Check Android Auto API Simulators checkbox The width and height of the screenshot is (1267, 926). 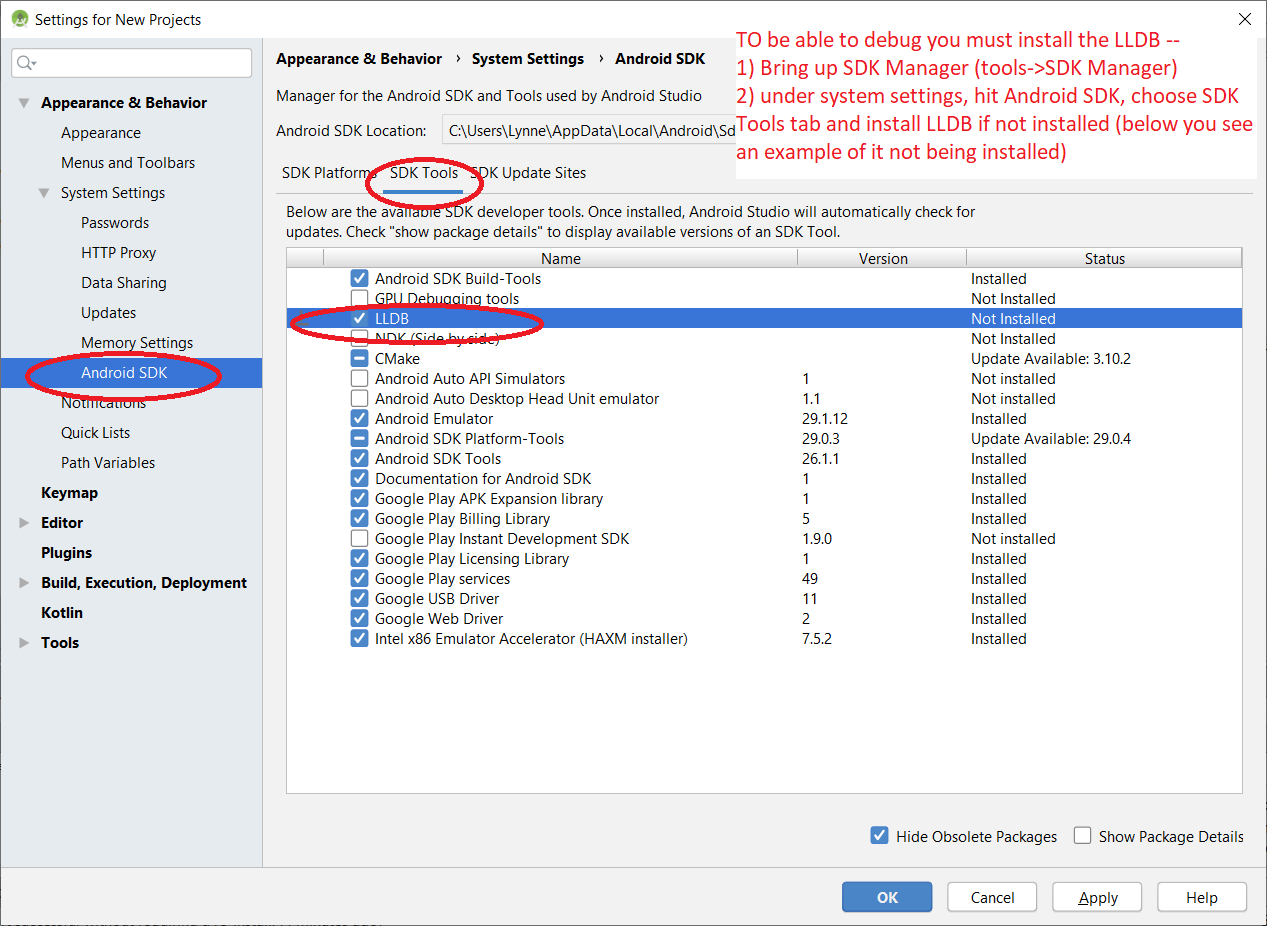360,379
